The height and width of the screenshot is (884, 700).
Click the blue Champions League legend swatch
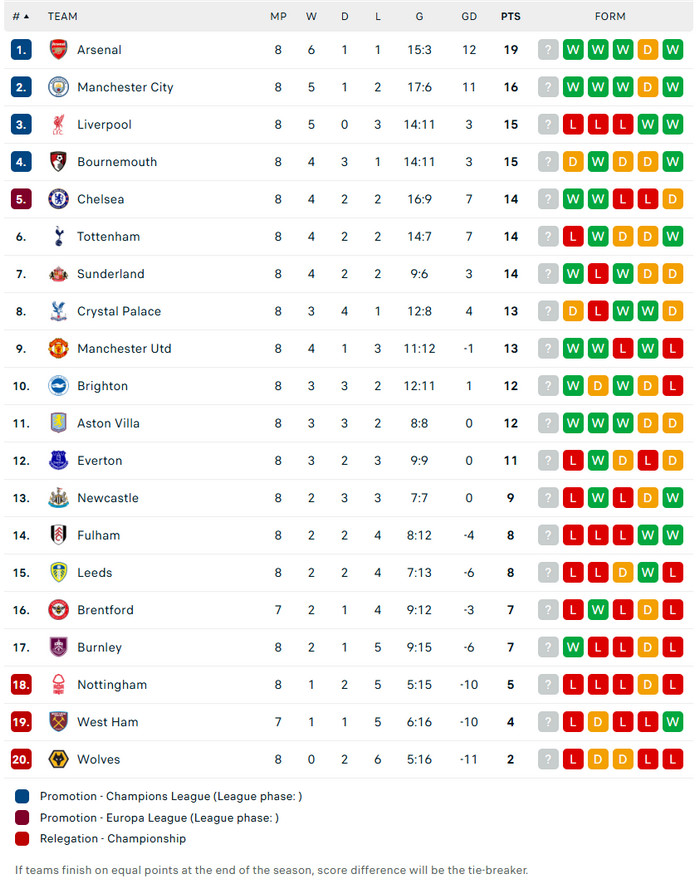pos(23,796)
